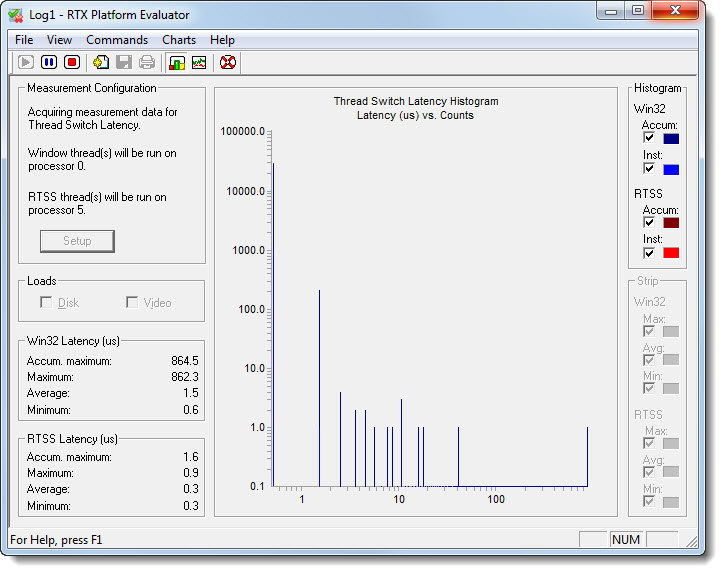724x574 pixels.
Task: Click the 'For Help, press F1' status text
Action: pyautogui.click(x=56, y=540)
